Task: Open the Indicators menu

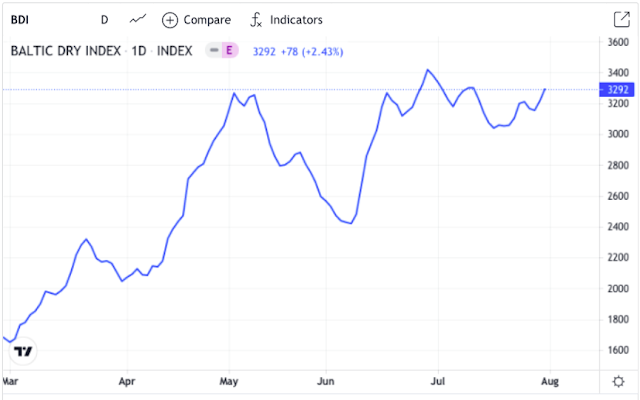Action: (x=287, y=20)
